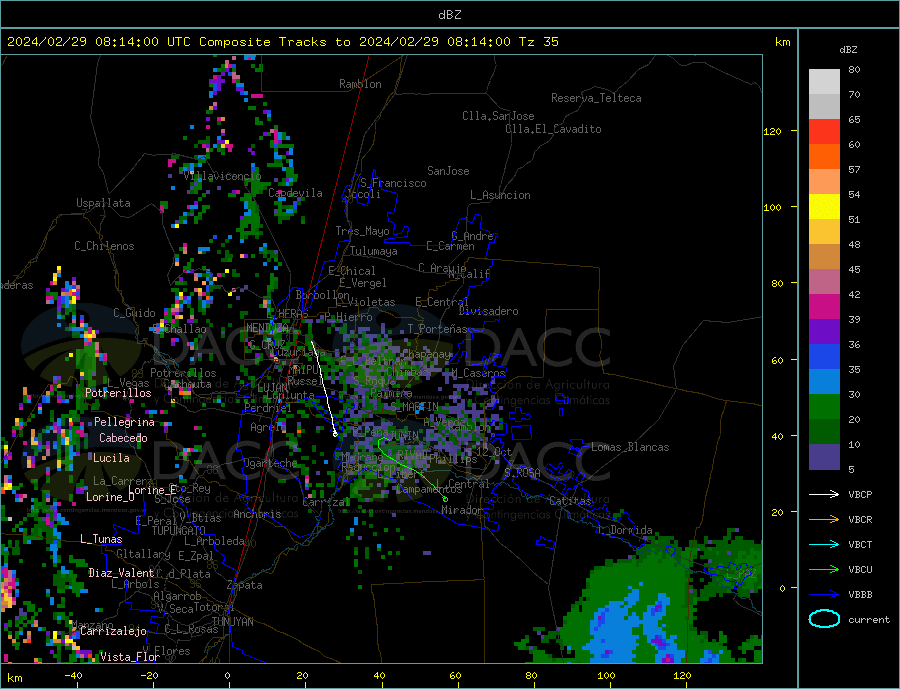
Task: Click the green VBCU arrow legend icon
Action: [824, 570]
